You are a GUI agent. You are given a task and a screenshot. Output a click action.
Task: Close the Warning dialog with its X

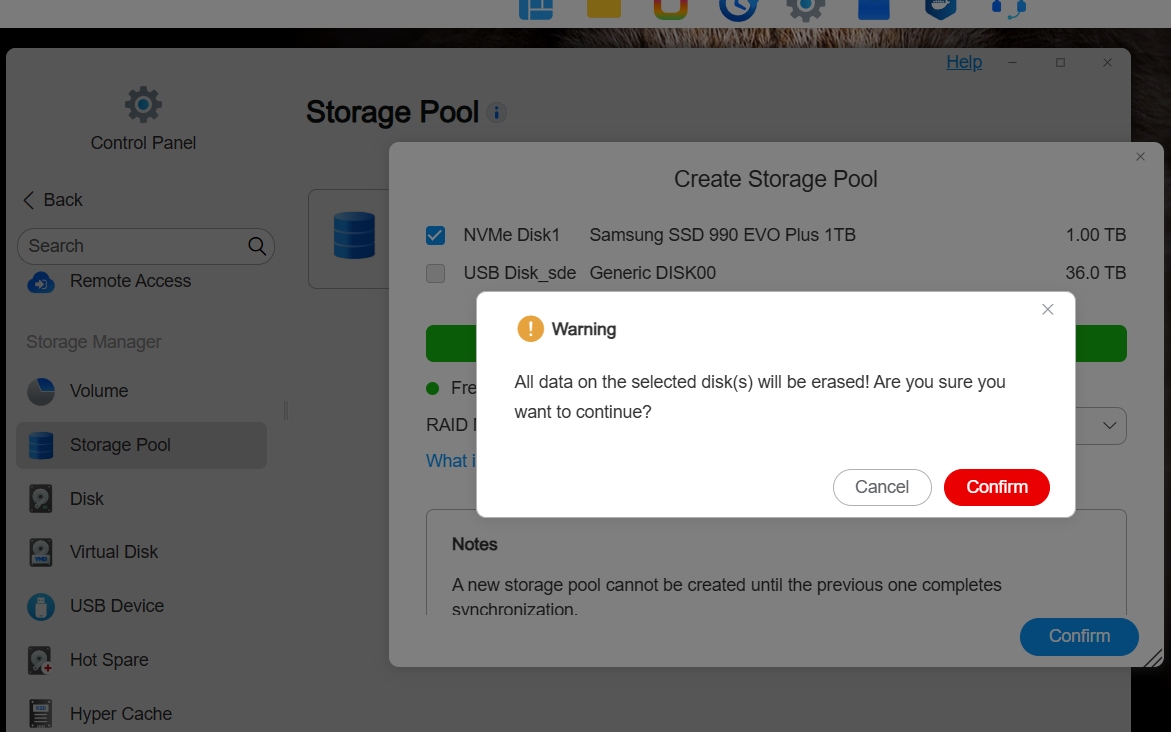1048,309
